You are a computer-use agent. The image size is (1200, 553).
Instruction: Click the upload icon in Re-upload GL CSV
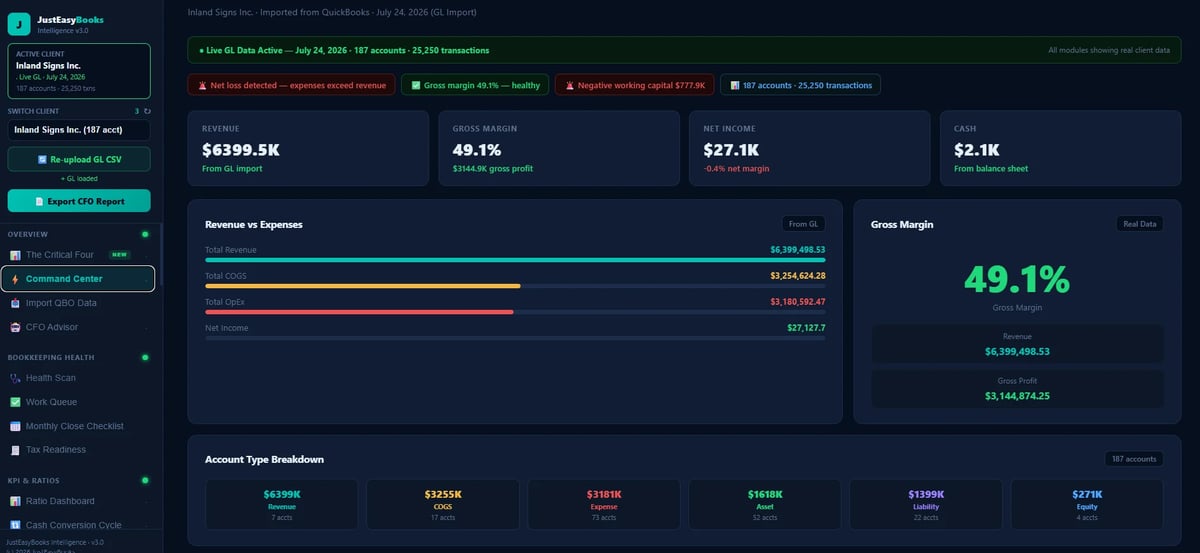42,159
